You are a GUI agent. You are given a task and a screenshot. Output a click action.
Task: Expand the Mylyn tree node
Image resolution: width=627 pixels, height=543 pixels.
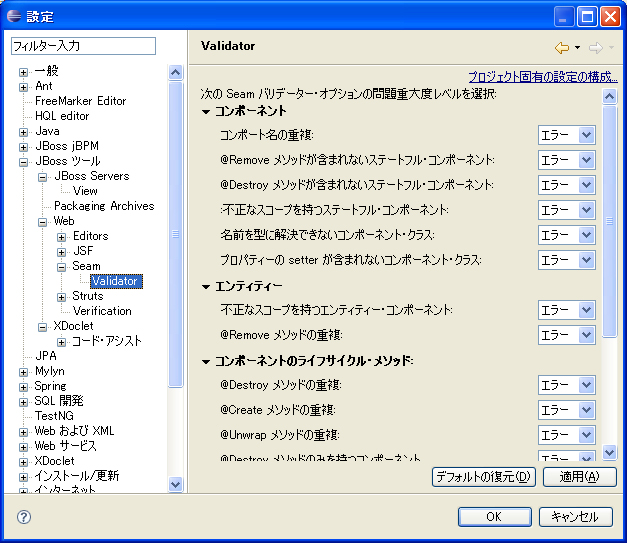pyautogui.click(x=23, y=372)
